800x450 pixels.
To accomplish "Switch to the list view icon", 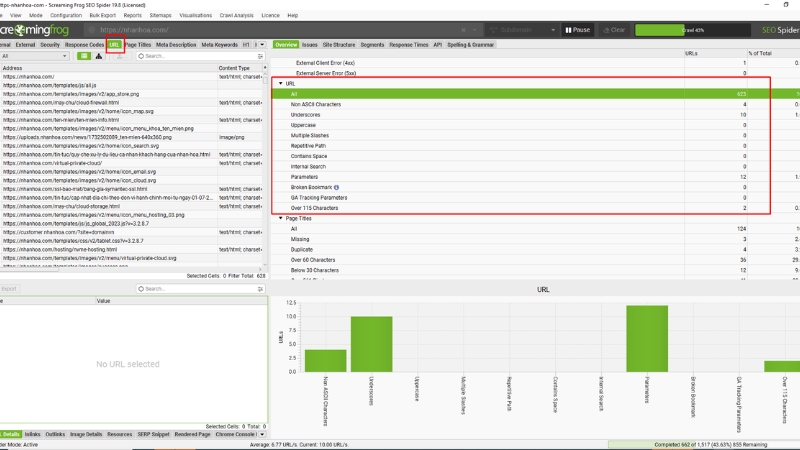I will (84, 56).
